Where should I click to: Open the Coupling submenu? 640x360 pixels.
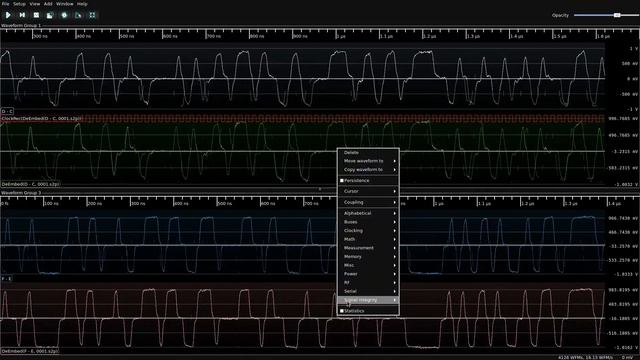coord(368,202)
